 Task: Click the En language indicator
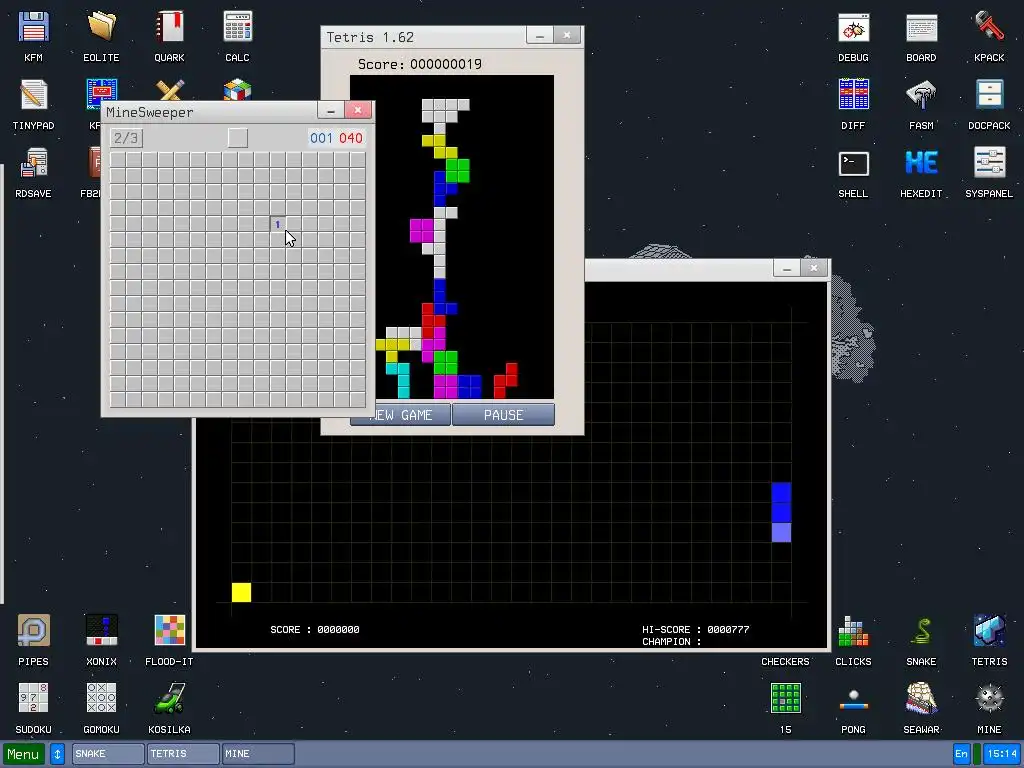click(x=961, y=754)
